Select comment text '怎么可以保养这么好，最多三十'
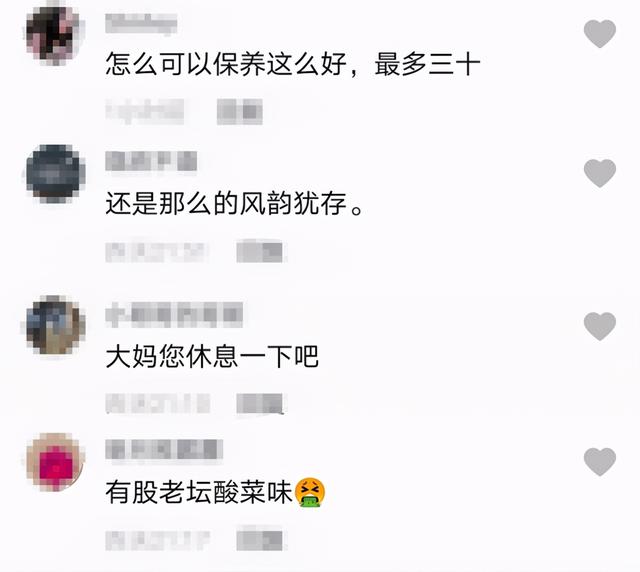Image resolution: width=640 pixels, height=572 pixels. click(x=293, y=65)
